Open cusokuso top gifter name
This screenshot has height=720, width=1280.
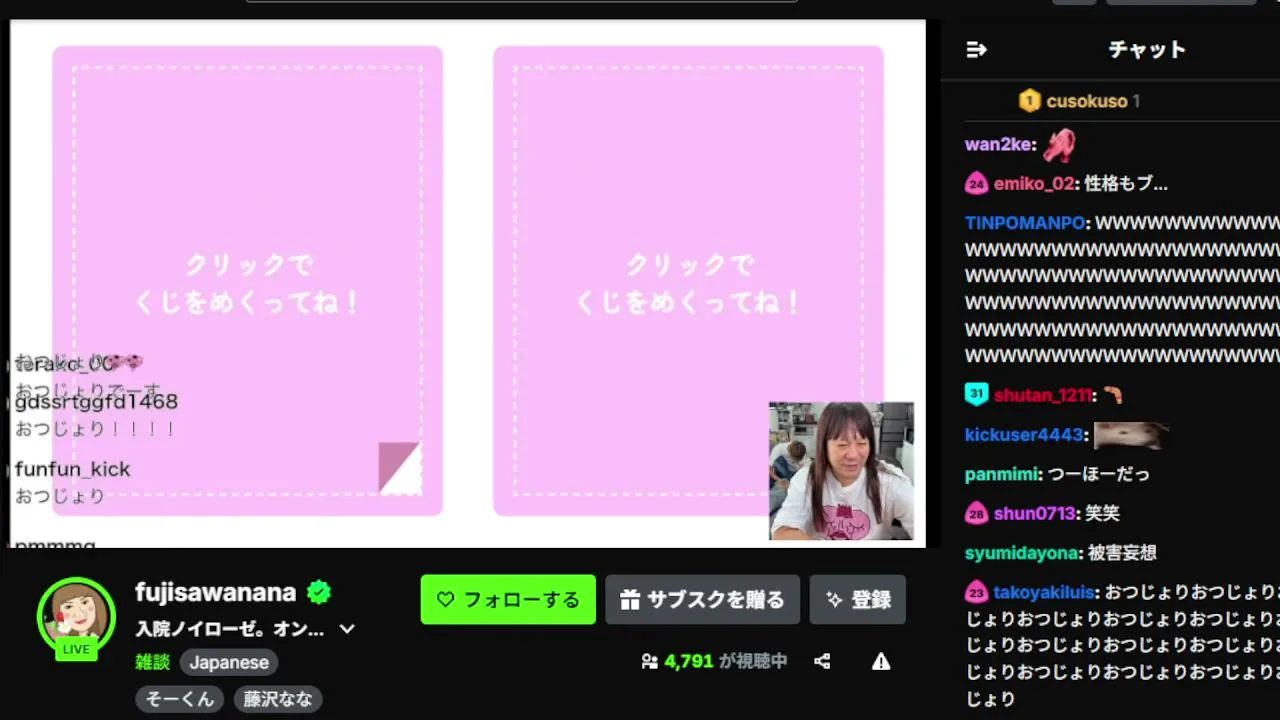point(1086,101)
